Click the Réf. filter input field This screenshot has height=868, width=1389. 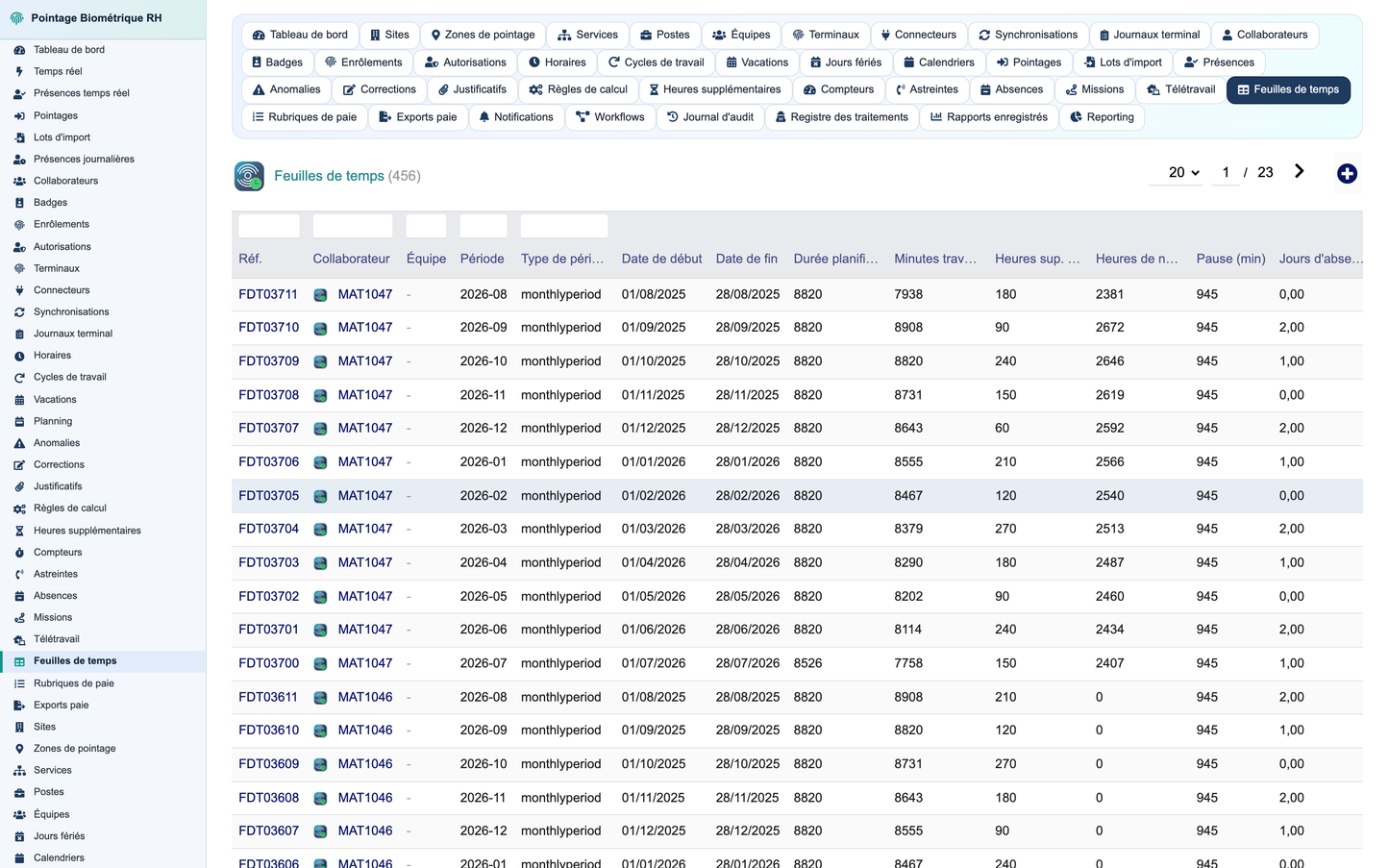pos(269,226)
